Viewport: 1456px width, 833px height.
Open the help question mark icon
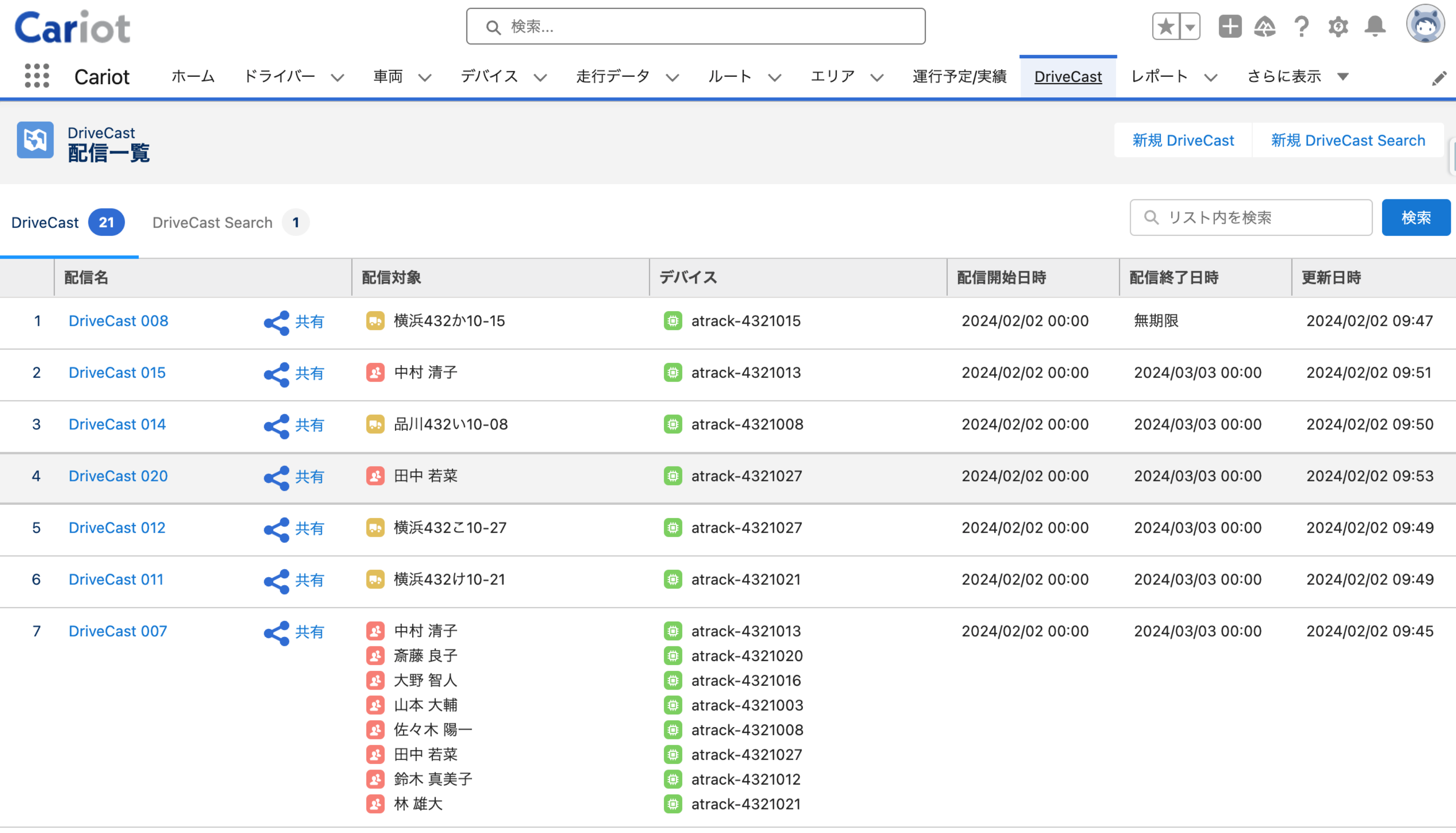pyautogui.click(x=1301, y=26)
